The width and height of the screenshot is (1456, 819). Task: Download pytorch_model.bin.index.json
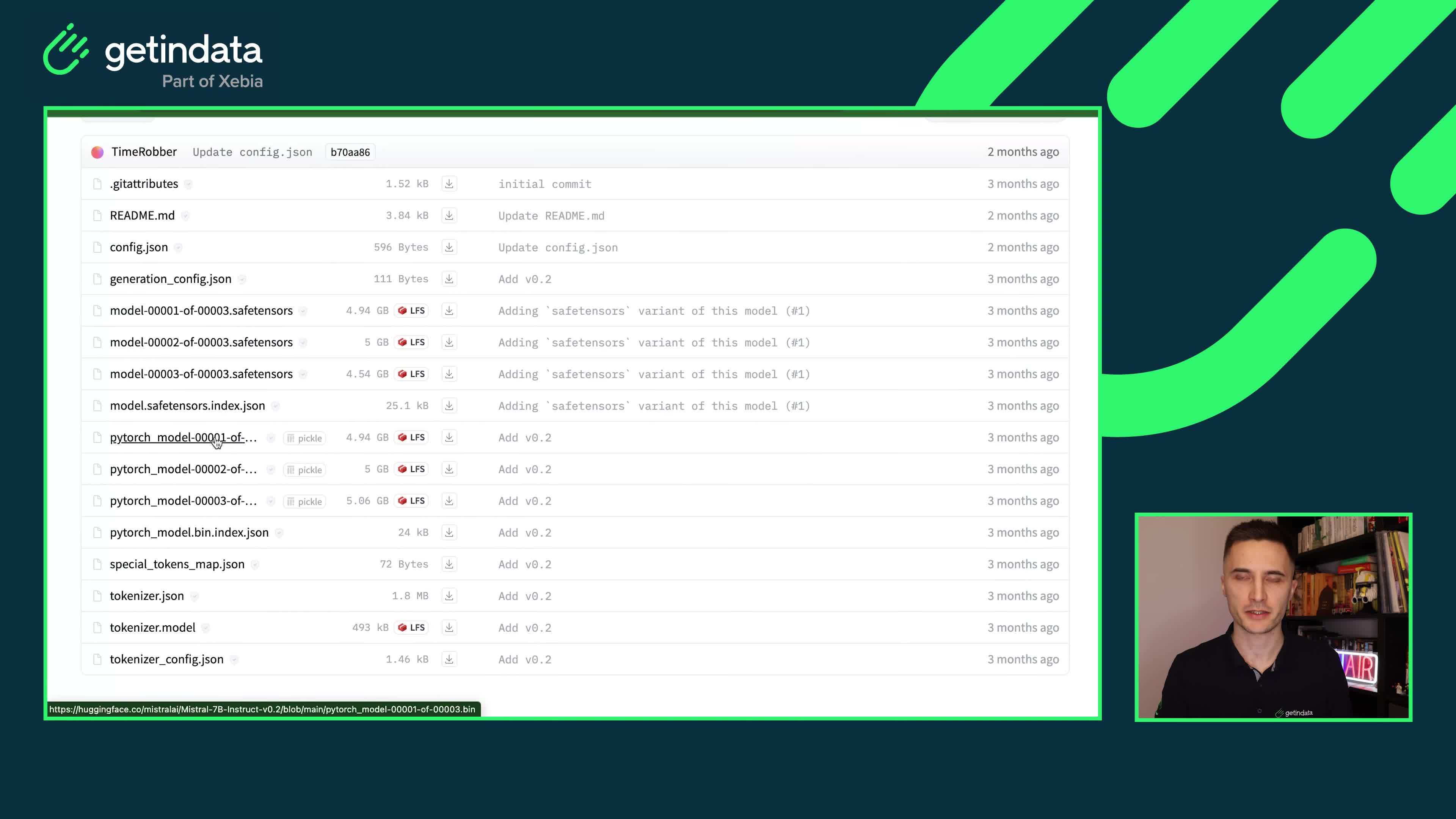pyautogui.click(x=449, y=532)
